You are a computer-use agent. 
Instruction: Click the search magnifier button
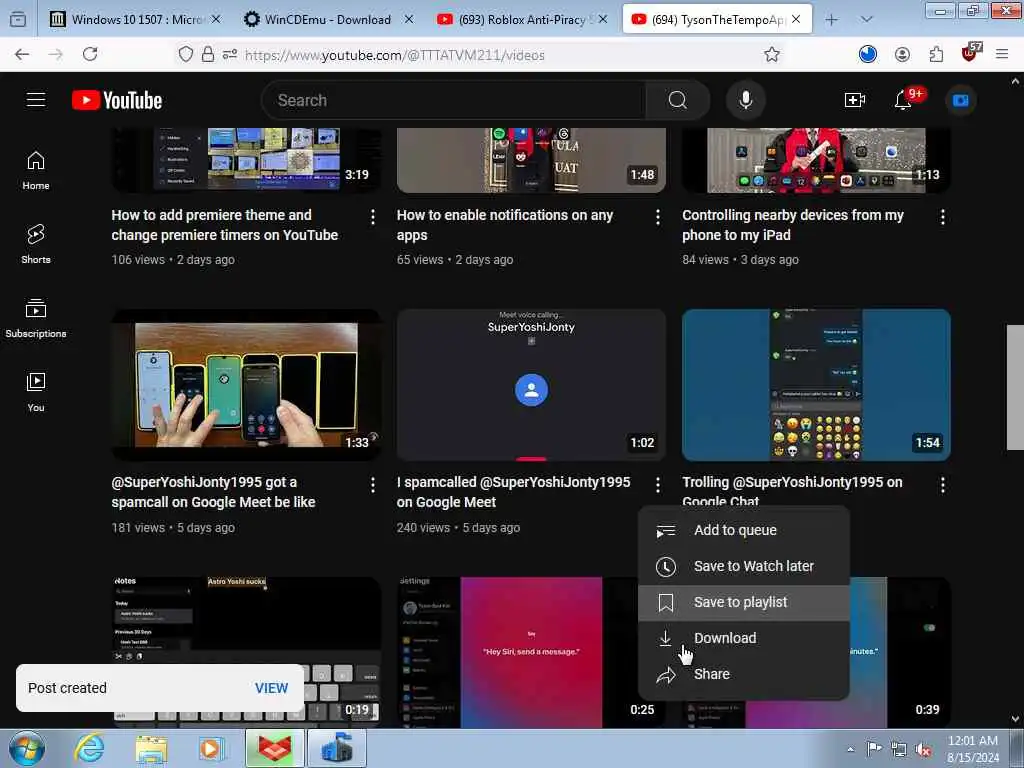pos(677,100)
